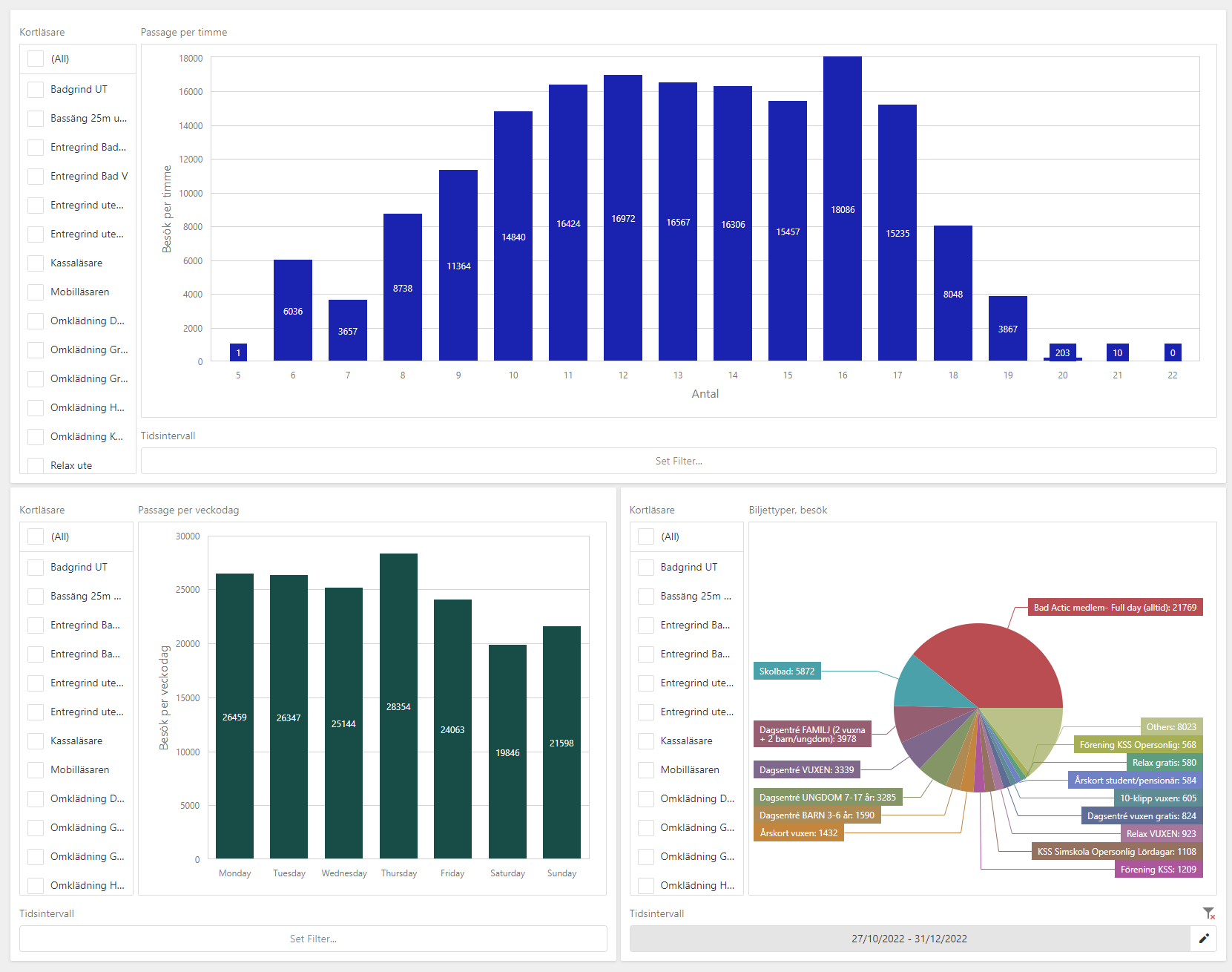Select the Dagsentré VUXEN: 3339 label
1232x972 pixels.
[x=806, y=770]
